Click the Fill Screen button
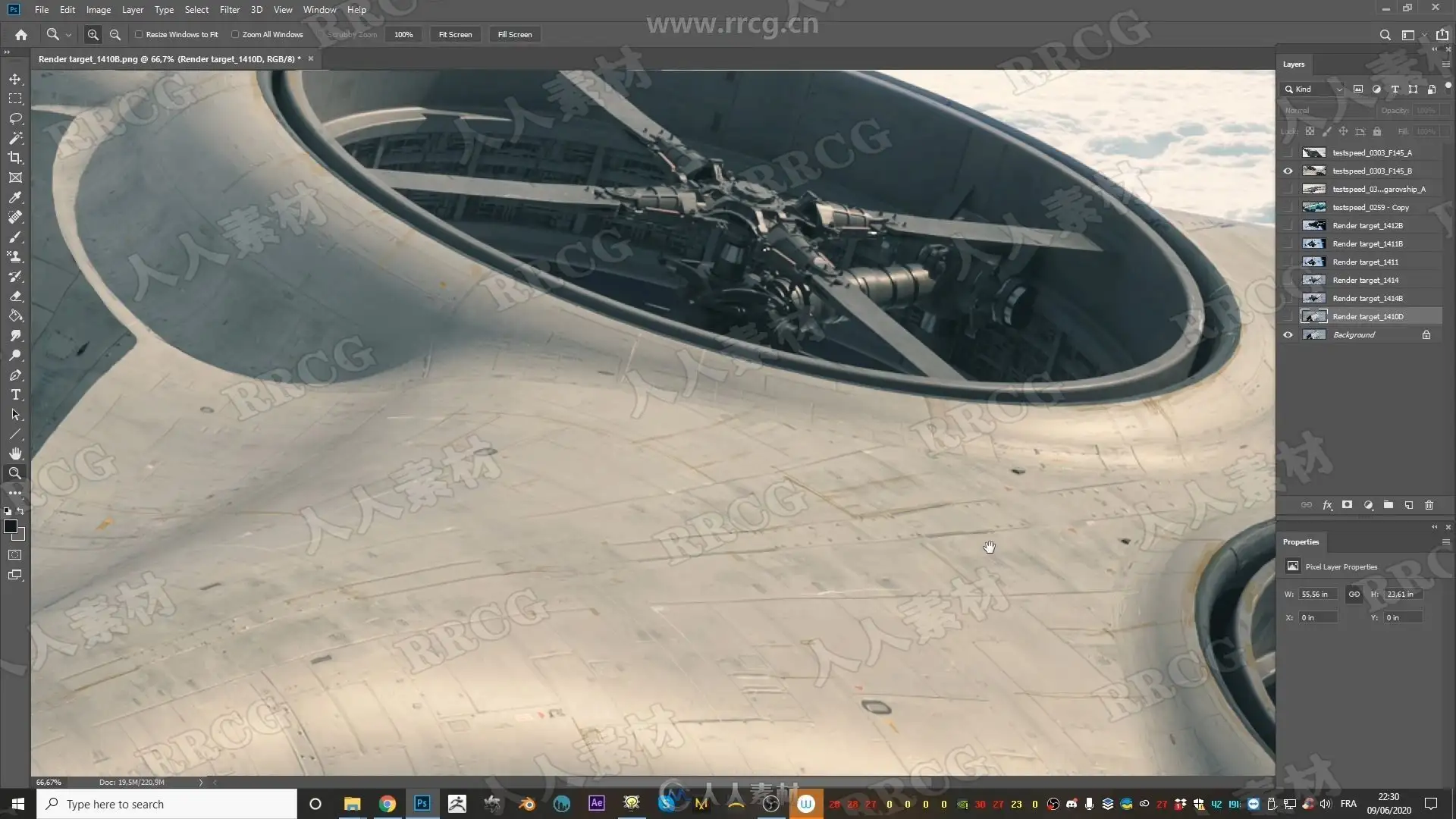This screenshot has height=819, width=1456. 514,35
